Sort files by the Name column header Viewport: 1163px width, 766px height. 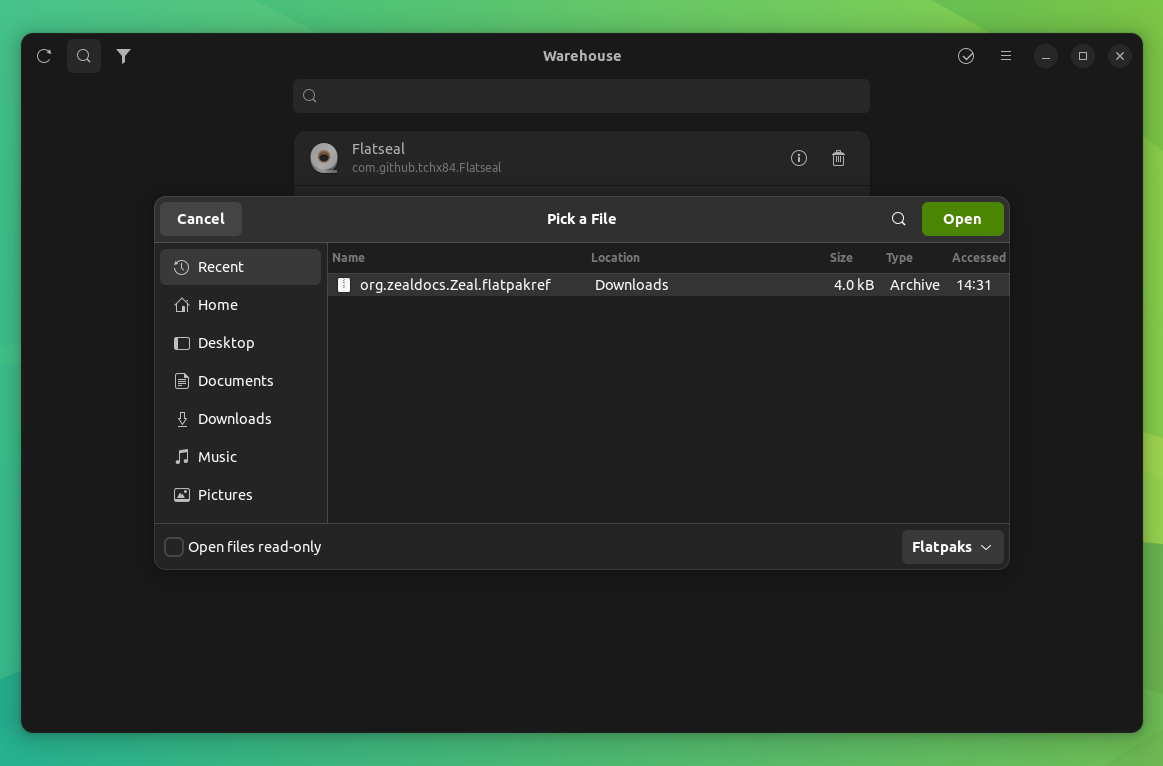pos(348,257)
